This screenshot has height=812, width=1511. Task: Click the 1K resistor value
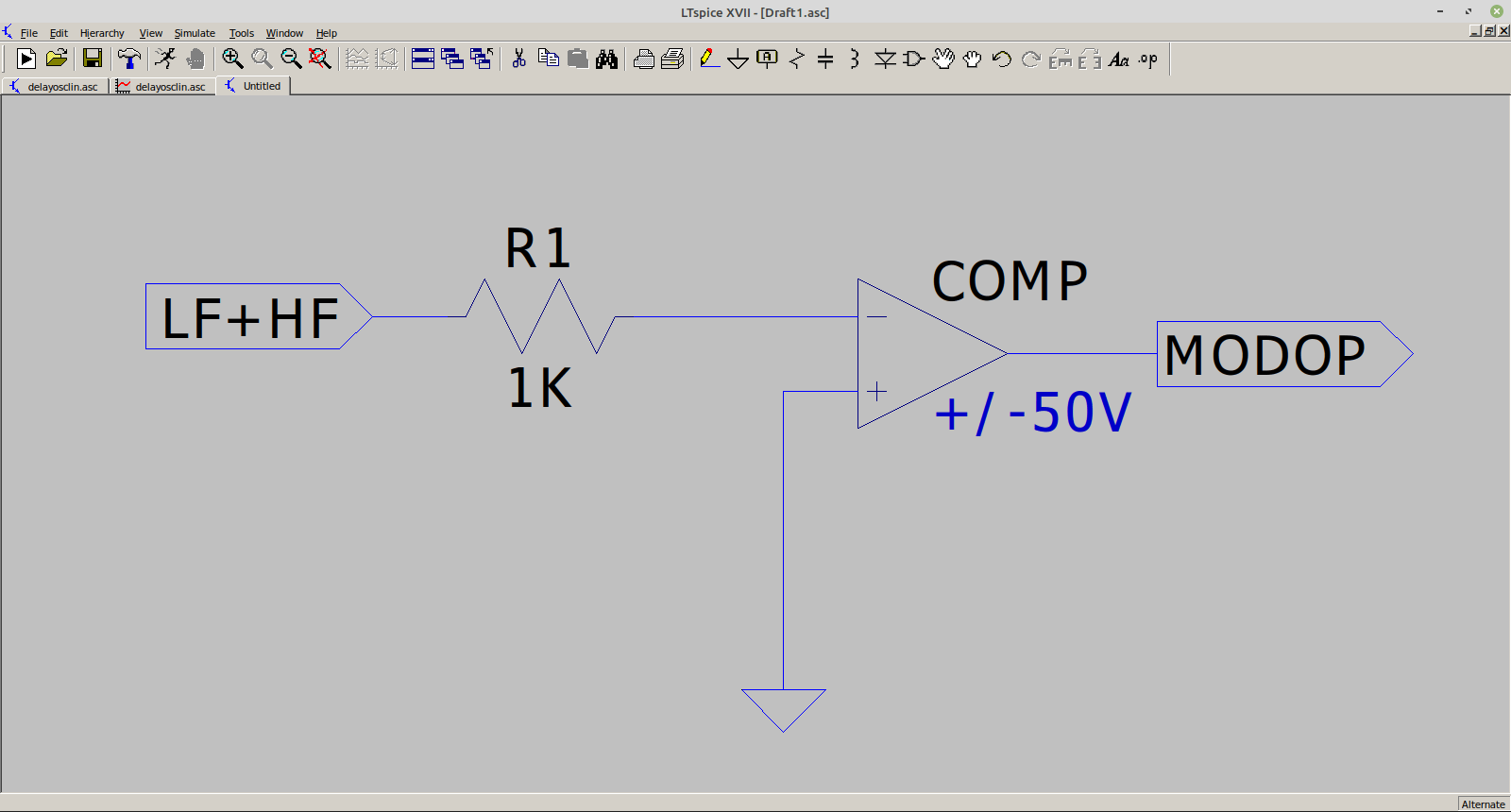pos(539,387)
